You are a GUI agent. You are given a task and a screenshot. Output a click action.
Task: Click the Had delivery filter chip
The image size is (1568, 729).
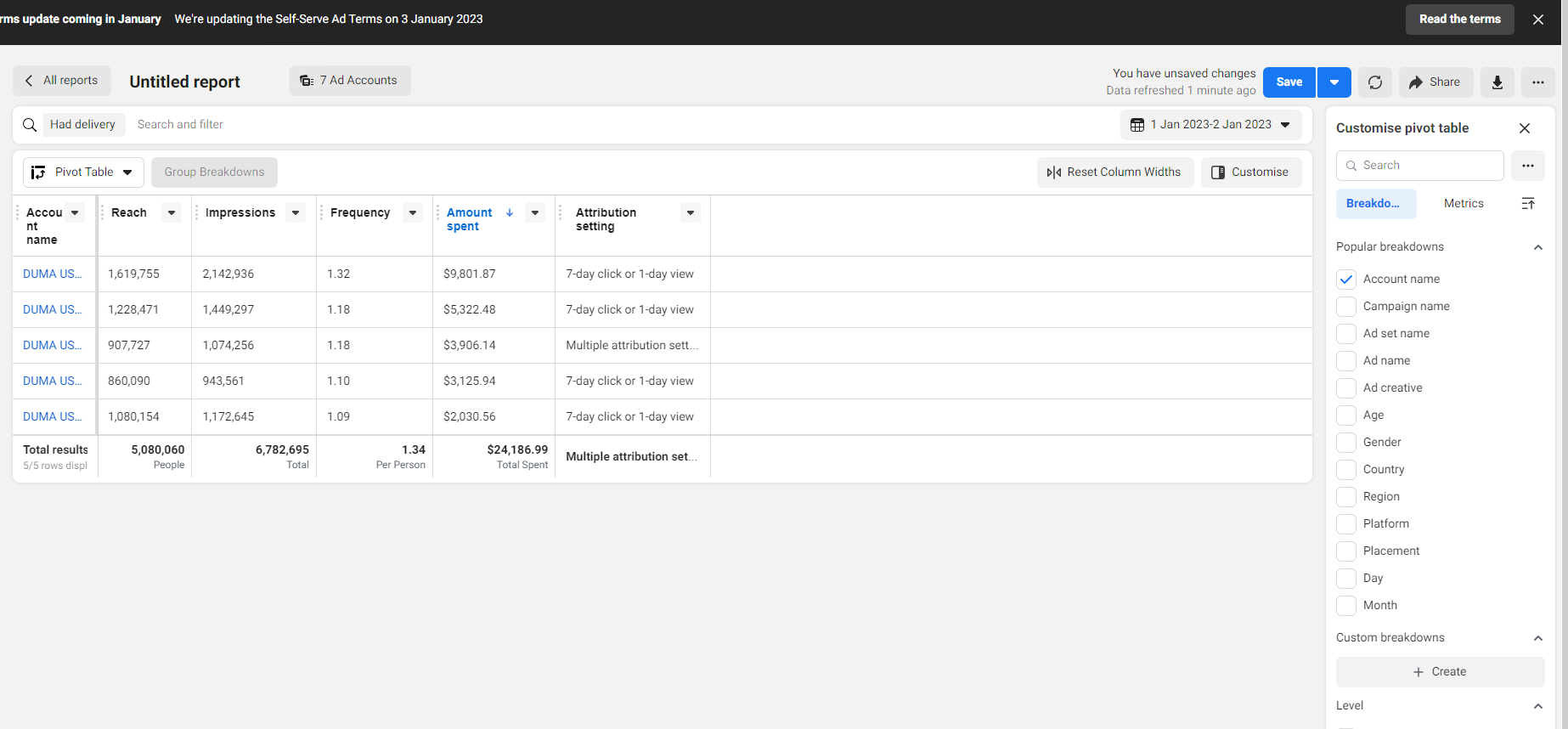[82, 125]
